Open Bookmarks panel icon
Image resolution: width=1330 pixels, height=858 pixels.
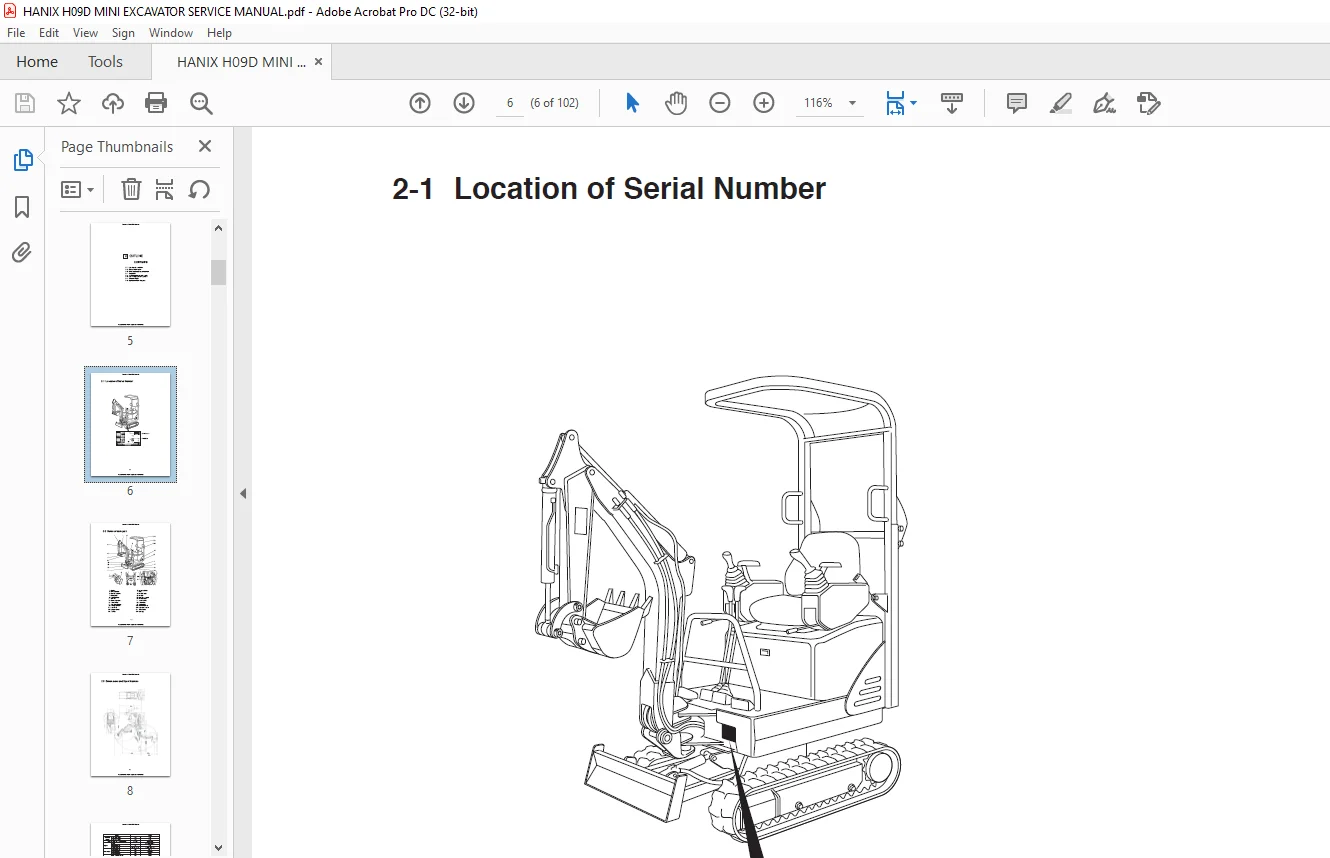[22, 207]
